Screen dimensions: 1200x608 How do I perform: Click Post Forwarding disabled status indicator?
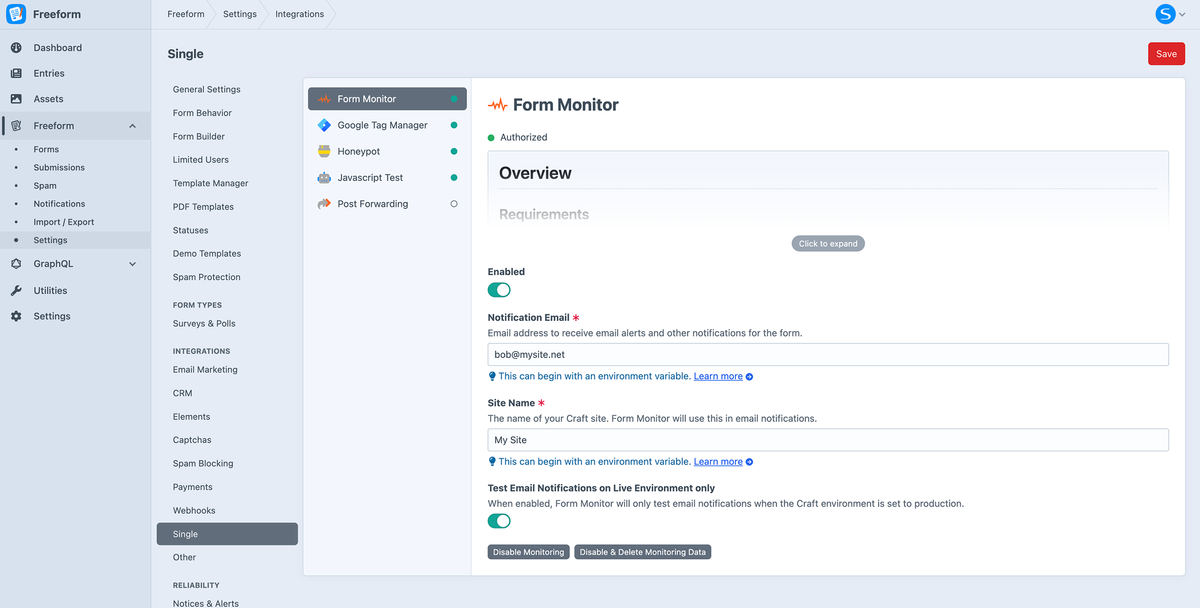click(454, 204)
